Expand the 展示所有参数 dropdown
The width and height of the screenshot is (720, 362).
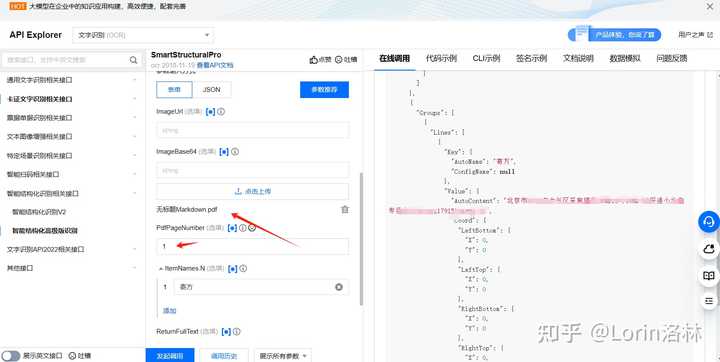point(283,356)
